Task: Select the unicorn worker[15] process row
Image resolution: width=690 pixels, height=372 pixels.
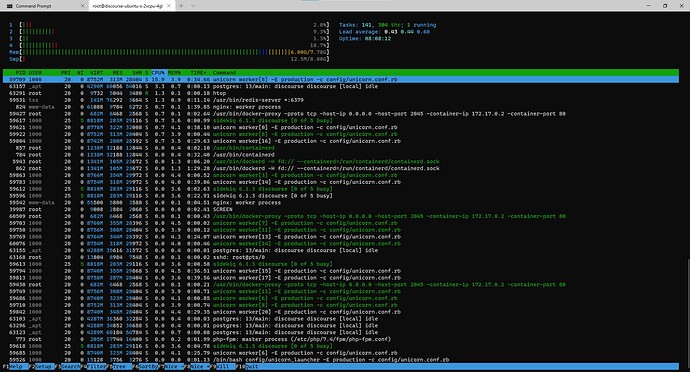Action: (341, 271)
